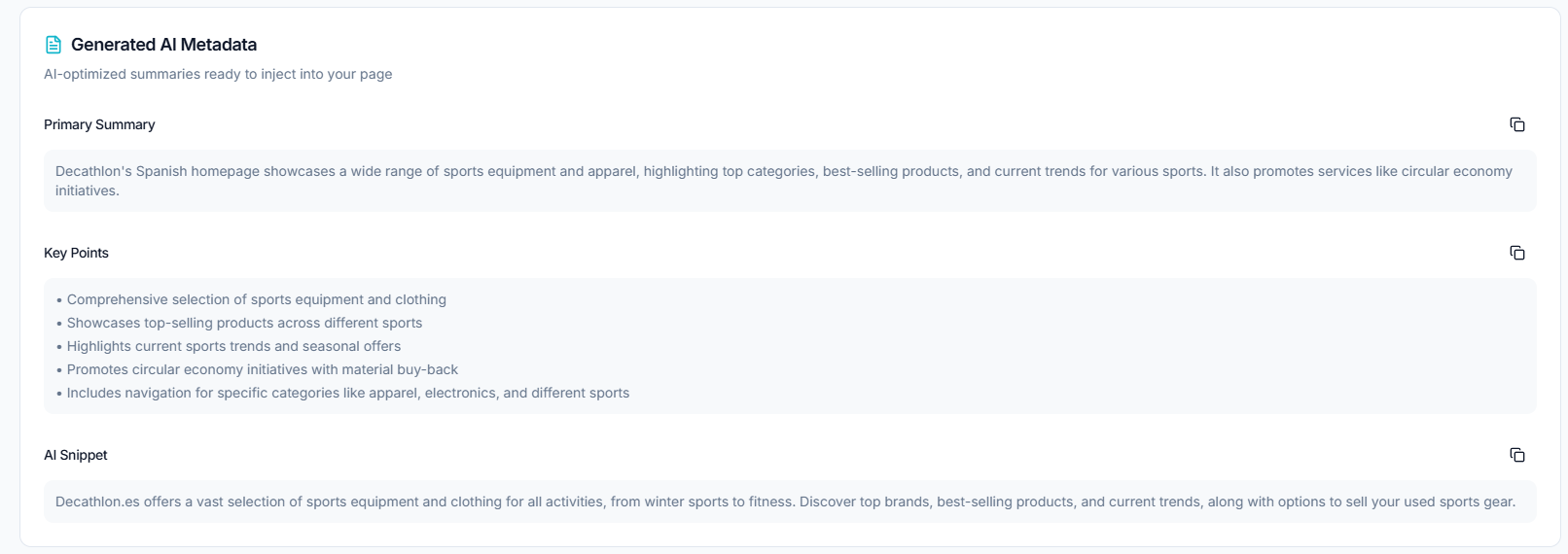Click the 'Includes navigation for specific categories' bullet

pyautogui.click(x=347, y=393)
